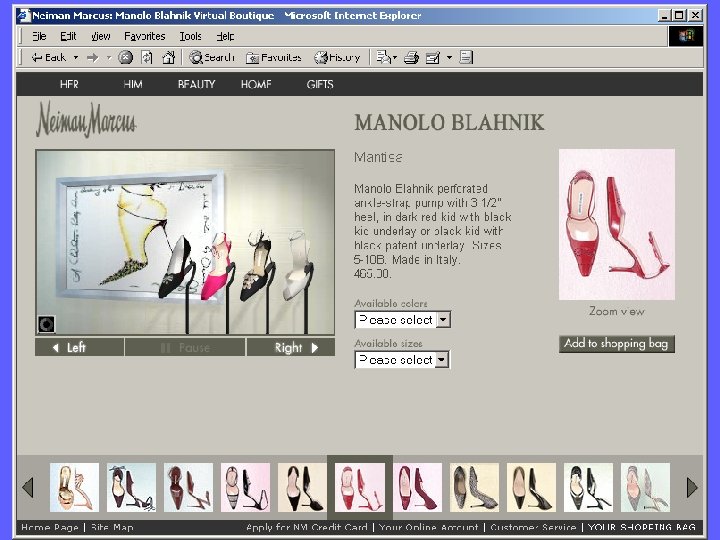Select the brown slingback thumbnail on blue
Image resolution: width=720 pixels, height=540 pixels.
188,487
